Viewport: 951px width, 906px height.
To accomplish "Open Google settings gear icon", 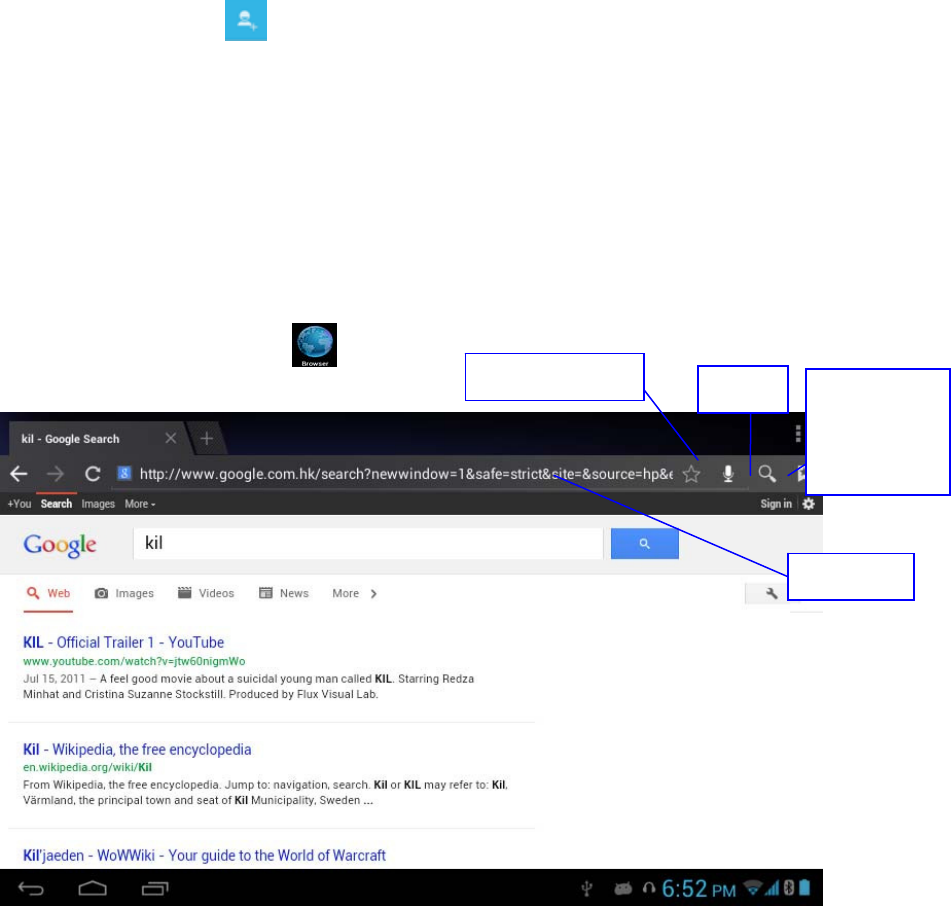I will point(808,504).
